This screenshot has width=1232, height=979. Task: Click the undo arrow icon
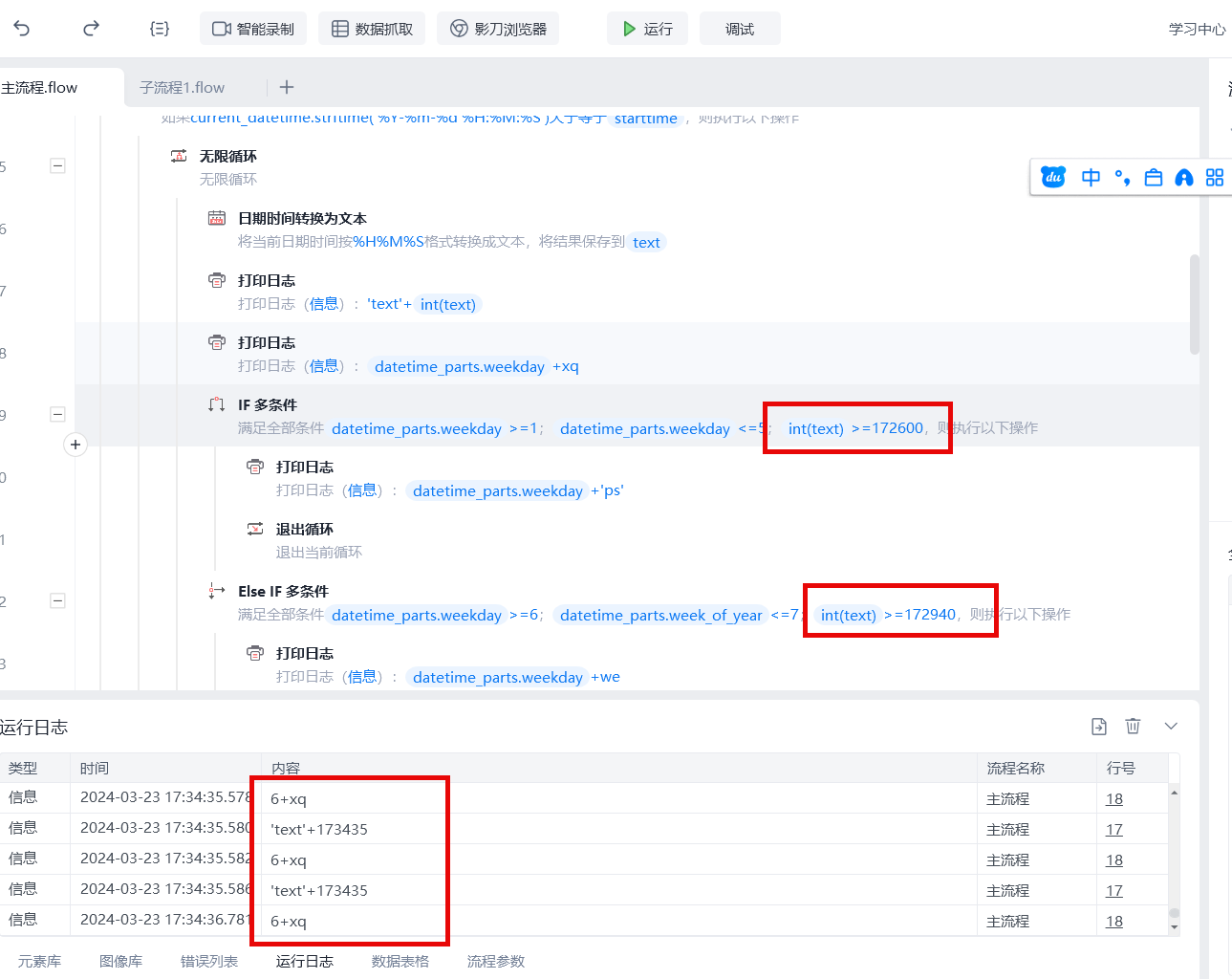click(x=22, y=29)
